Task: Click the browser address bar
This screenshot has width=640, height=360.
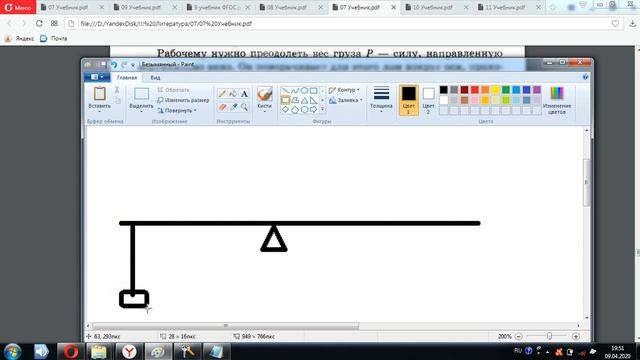Action: [x=343, y=24]
